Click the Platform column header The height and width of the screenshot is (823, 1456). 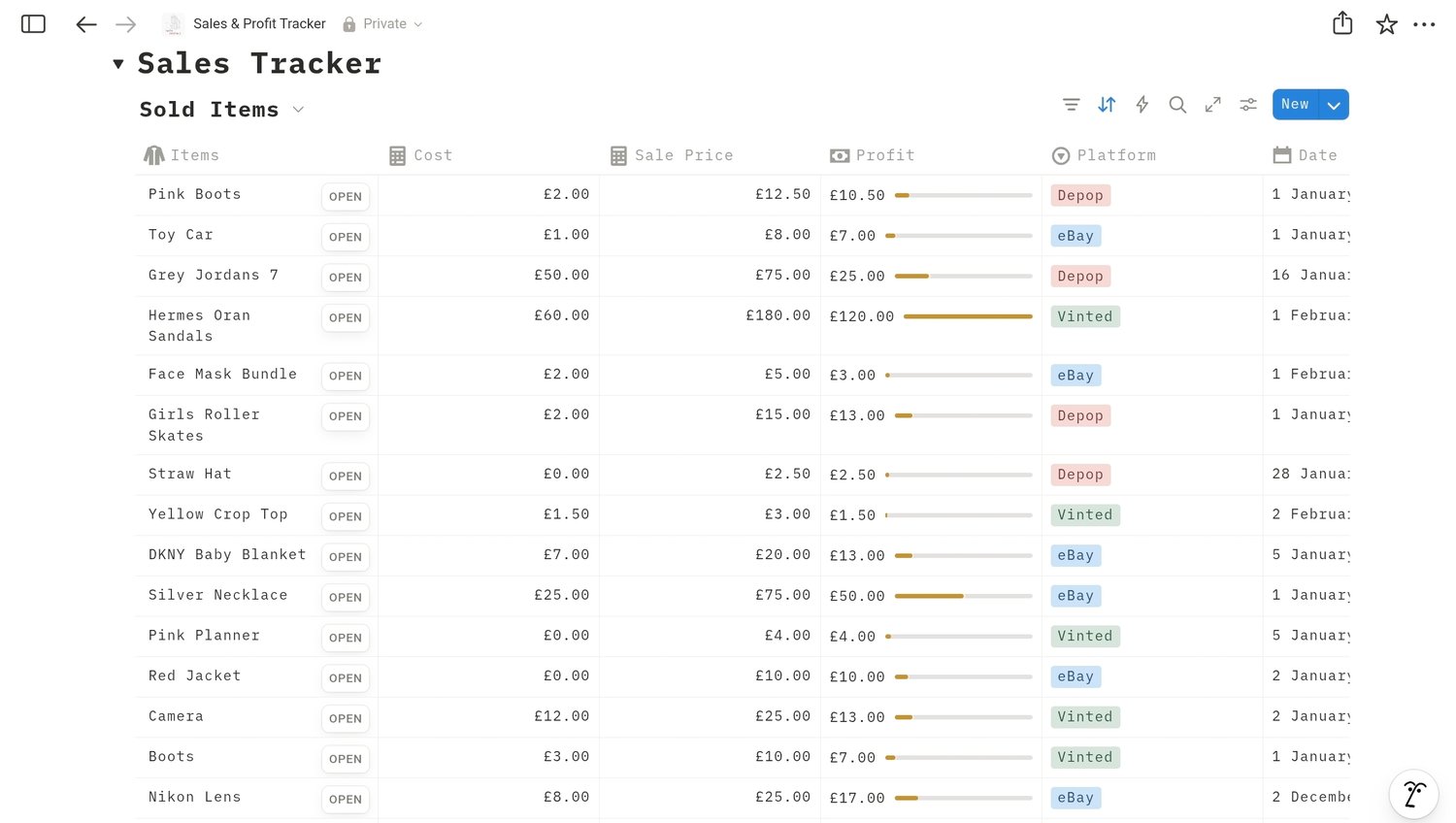(x=1115, y=155)
